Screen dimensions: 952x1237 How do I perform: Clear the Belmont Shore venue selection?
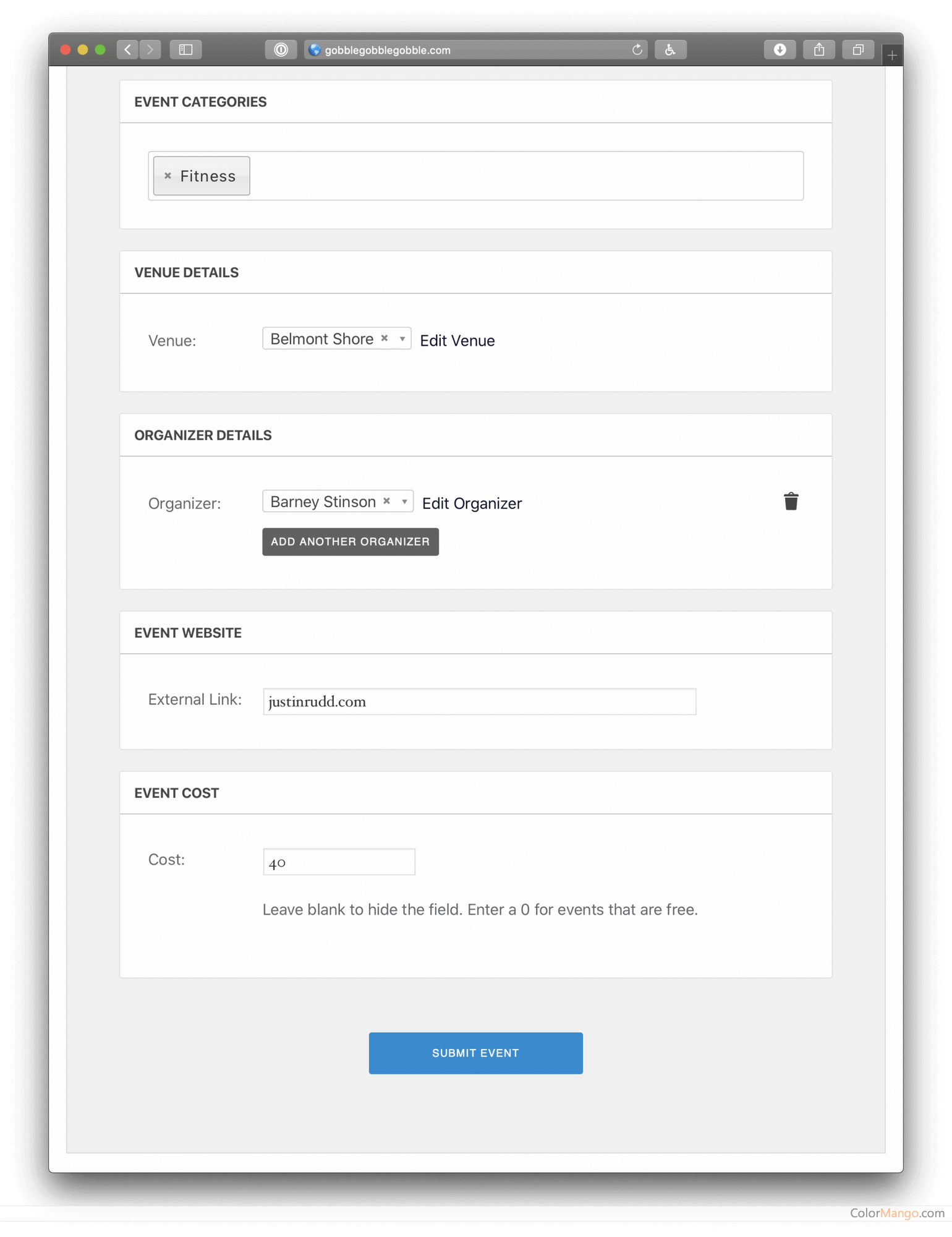point(385,338)
